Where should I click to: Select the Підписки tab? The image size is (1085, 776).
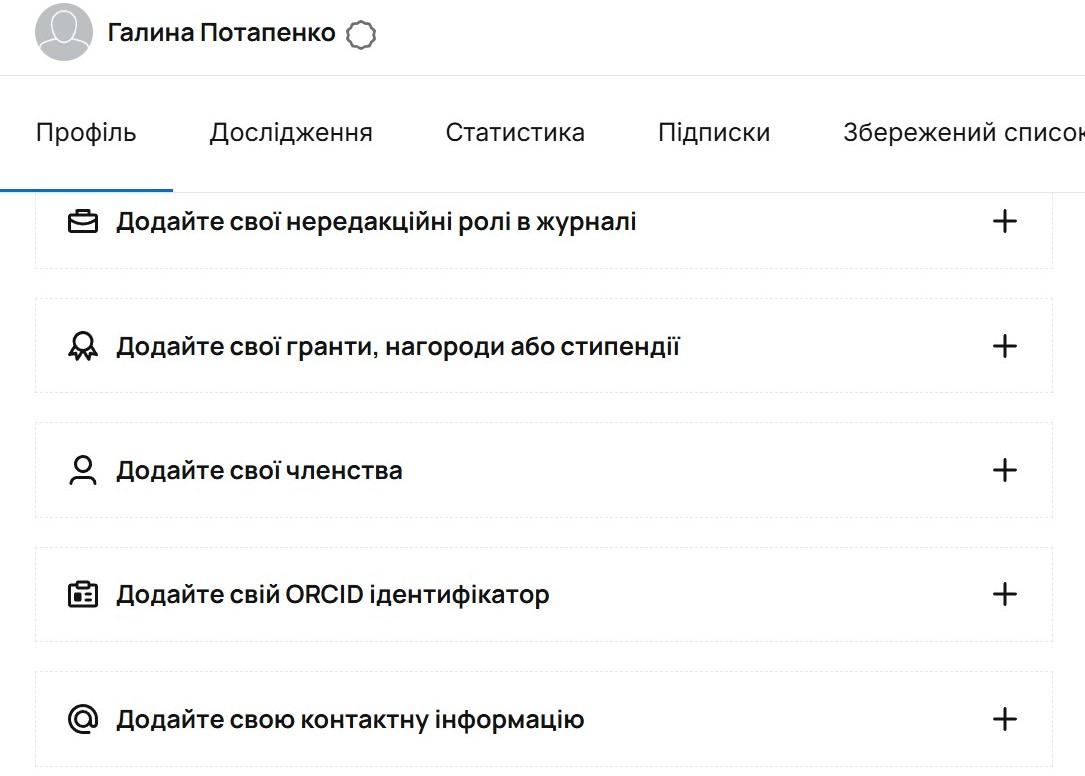point(714,133)
